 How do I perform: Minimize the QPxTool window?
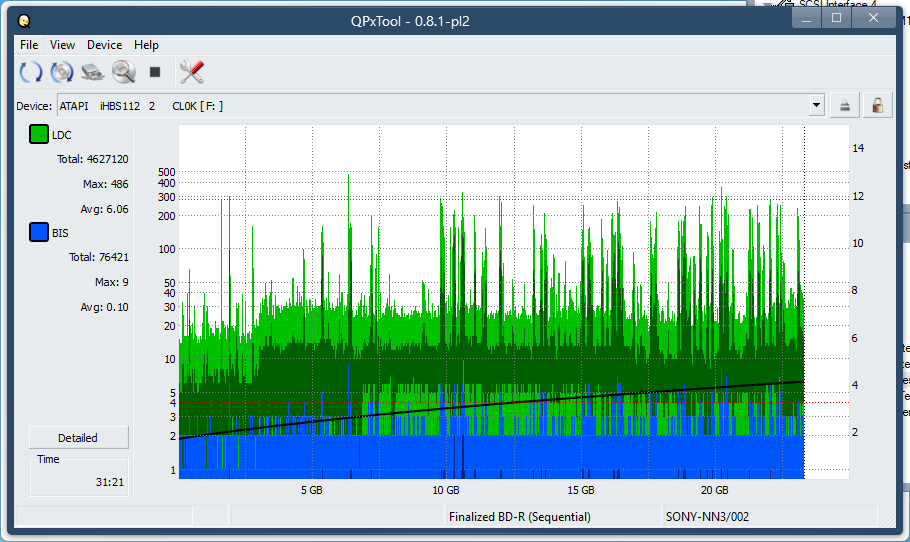[807, 19]
